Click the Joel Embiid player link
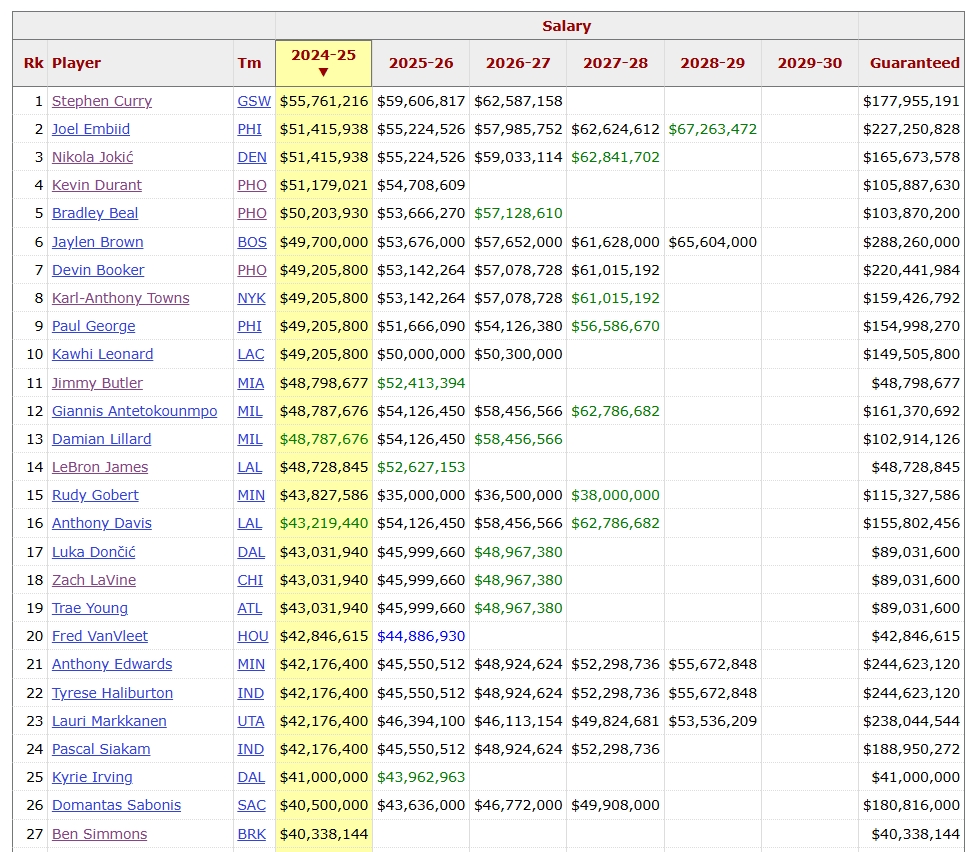This screenshot has width=966, height=852. (91, 129)
